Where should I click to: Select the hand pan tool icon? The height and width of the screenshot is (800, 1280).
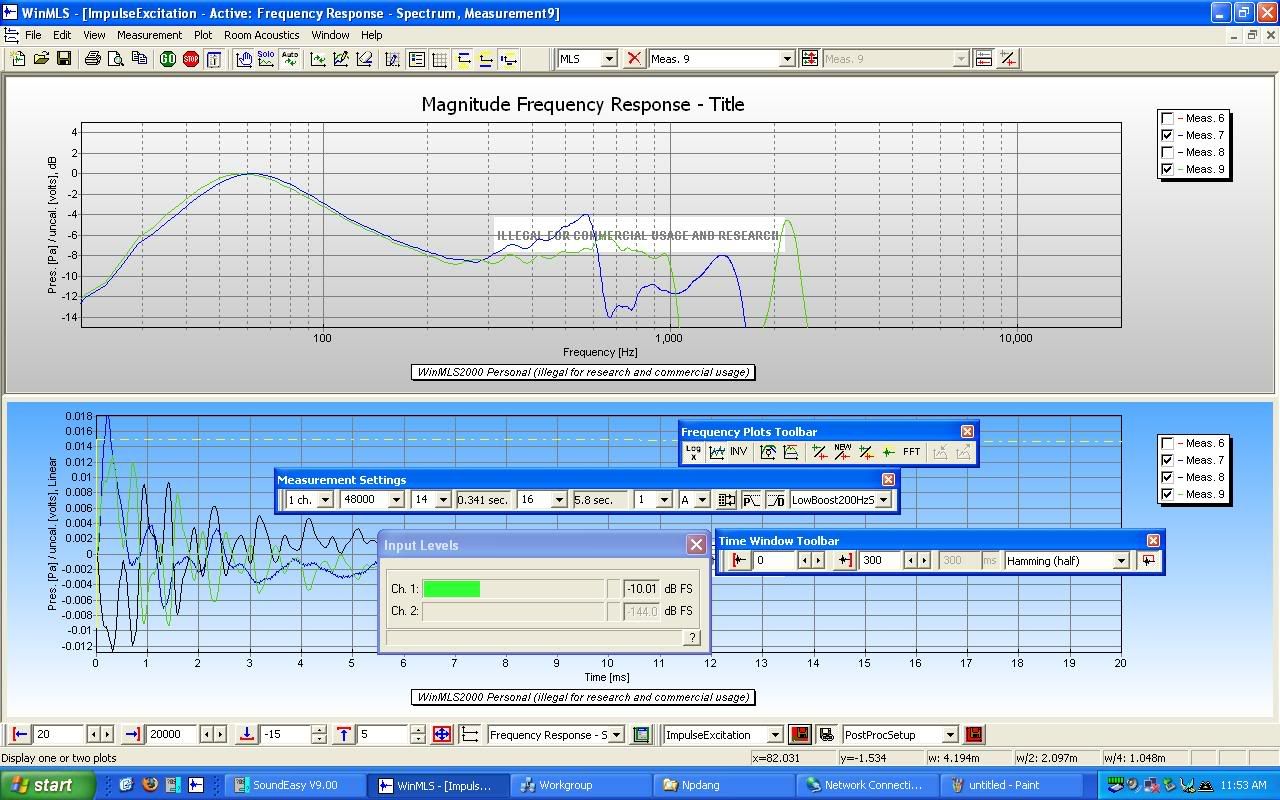click(244, 59)
